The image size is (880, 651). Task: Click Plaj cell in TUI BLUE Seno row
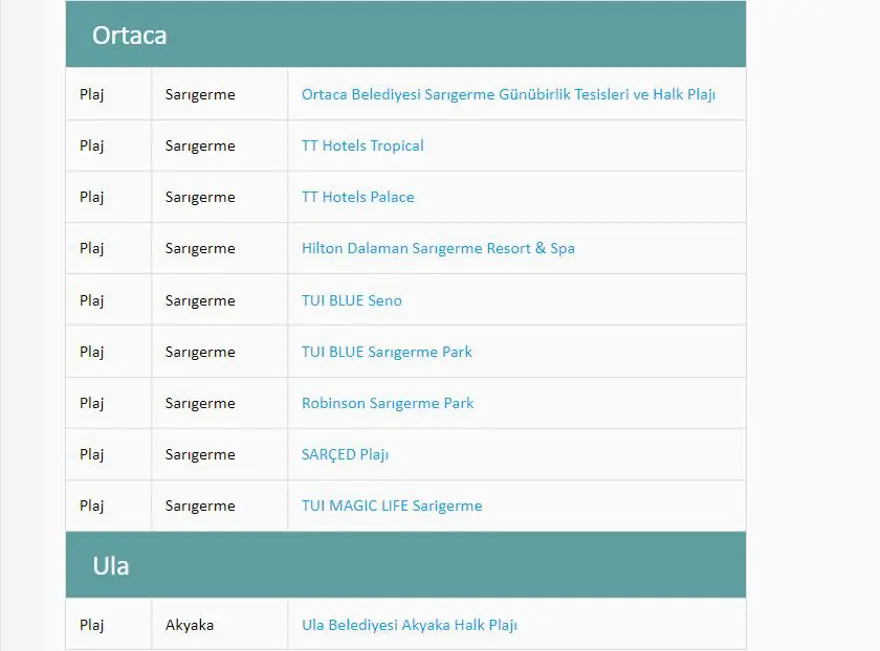click(x=92, y=300)
